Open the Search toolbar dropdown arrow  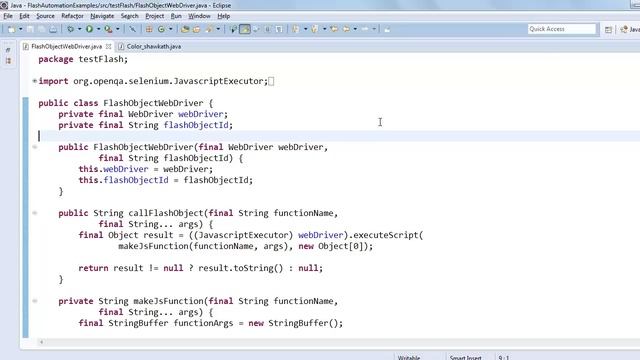pyautogui.click(x=218, y=29)
